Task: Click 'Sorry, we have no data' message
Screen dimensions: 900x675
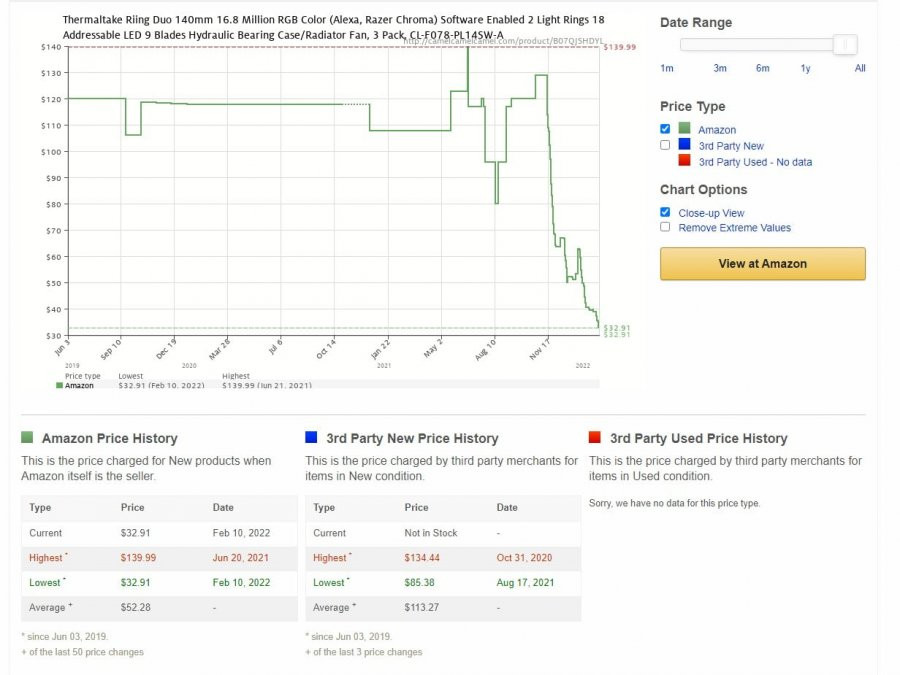Action: click(x=674, y=503)
